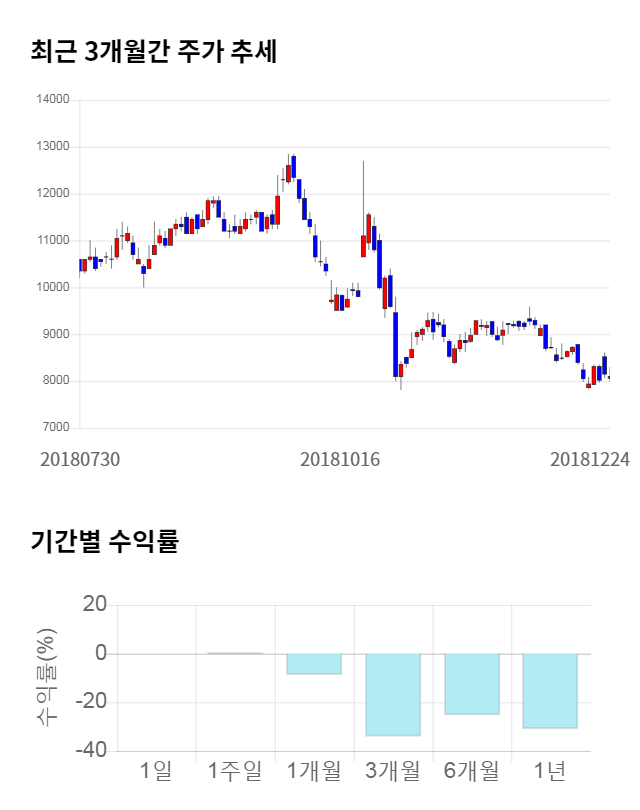Image resolution: width=640 pixels, height=810 pixels.
Task: Click the 20181224 date label
Action: pos(590,459)
